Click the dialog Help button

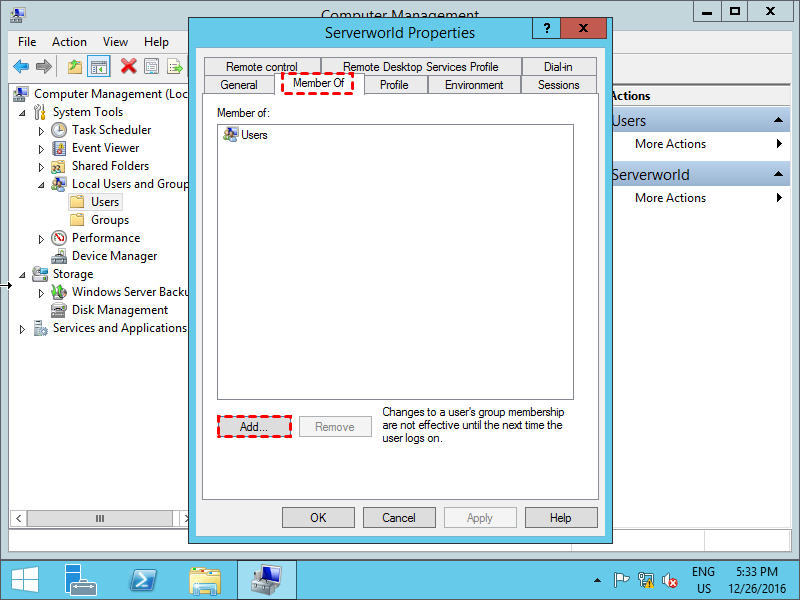click(x=561, y=518)
